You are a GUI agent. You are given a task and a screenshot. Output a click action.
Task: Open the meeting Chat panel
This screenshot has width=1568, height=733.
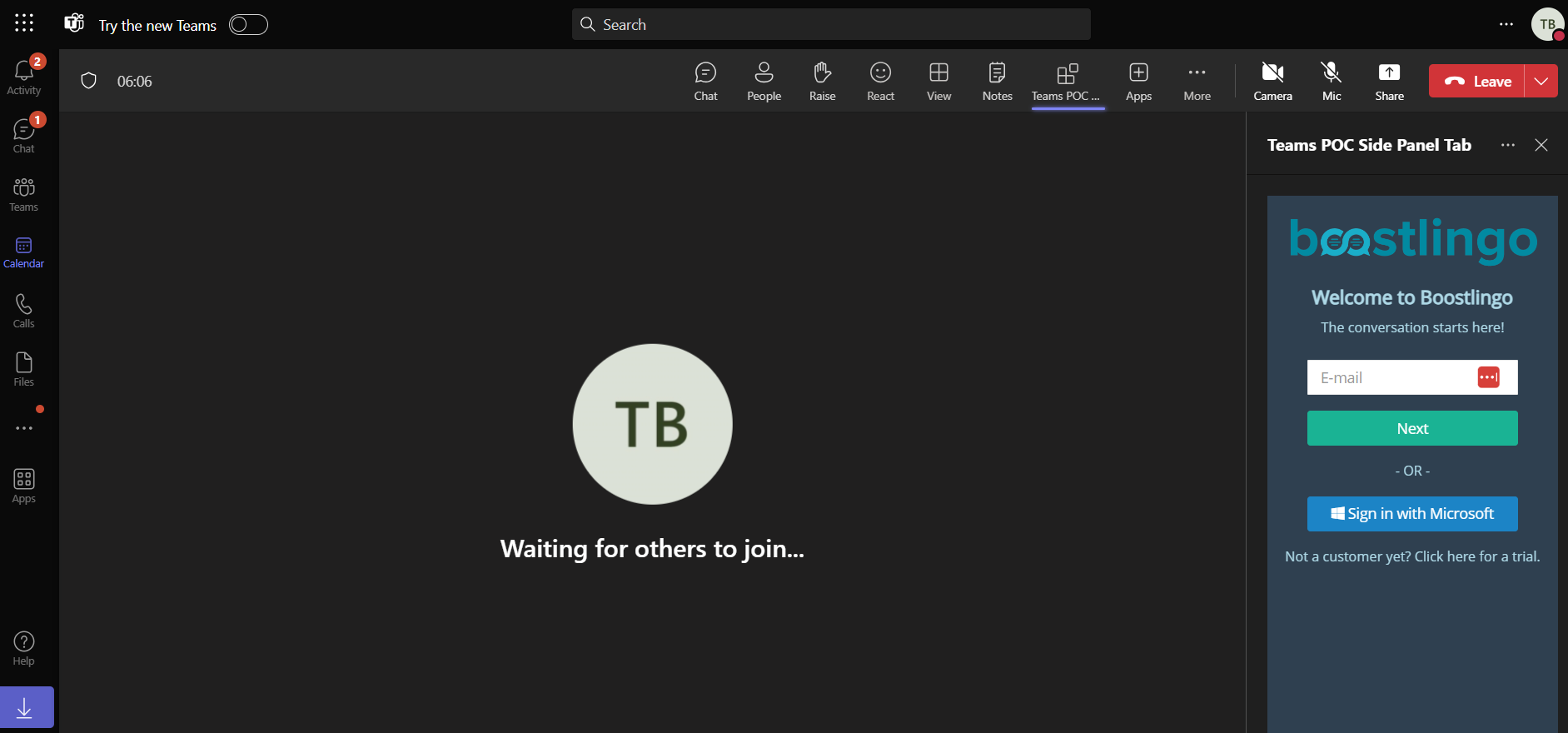(705, 82)
